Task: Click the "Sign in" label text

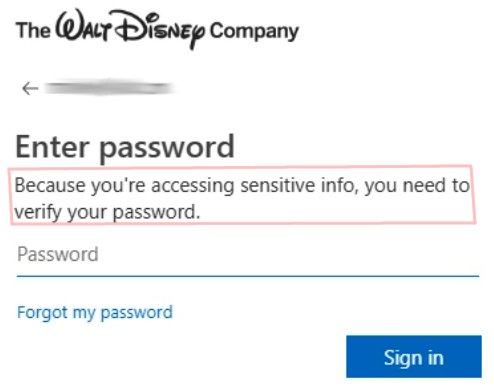Action: click(414, 359)
